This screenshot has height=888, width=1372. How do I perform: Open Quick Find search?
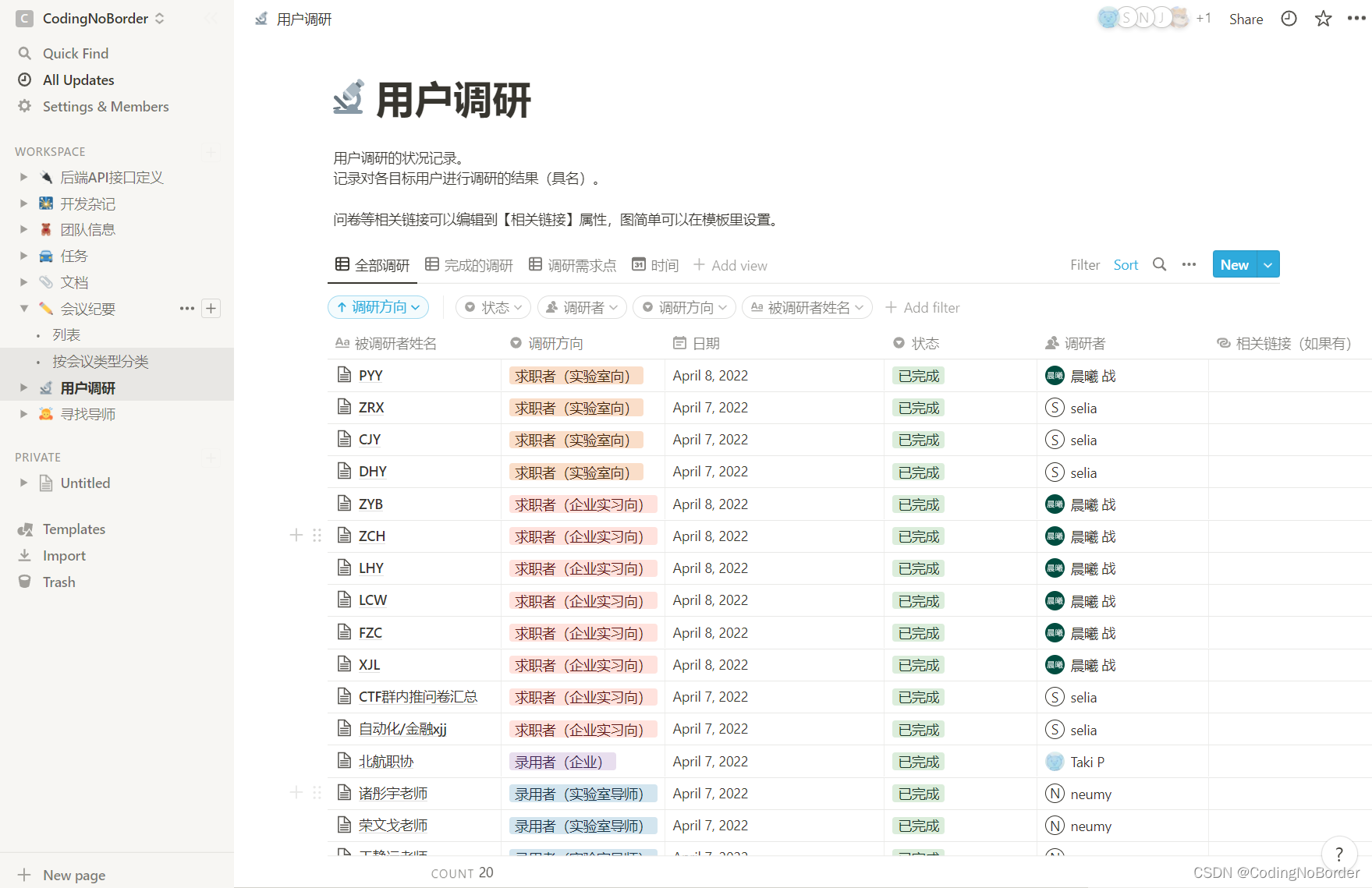pyautogui.click(x=75, y=53)
